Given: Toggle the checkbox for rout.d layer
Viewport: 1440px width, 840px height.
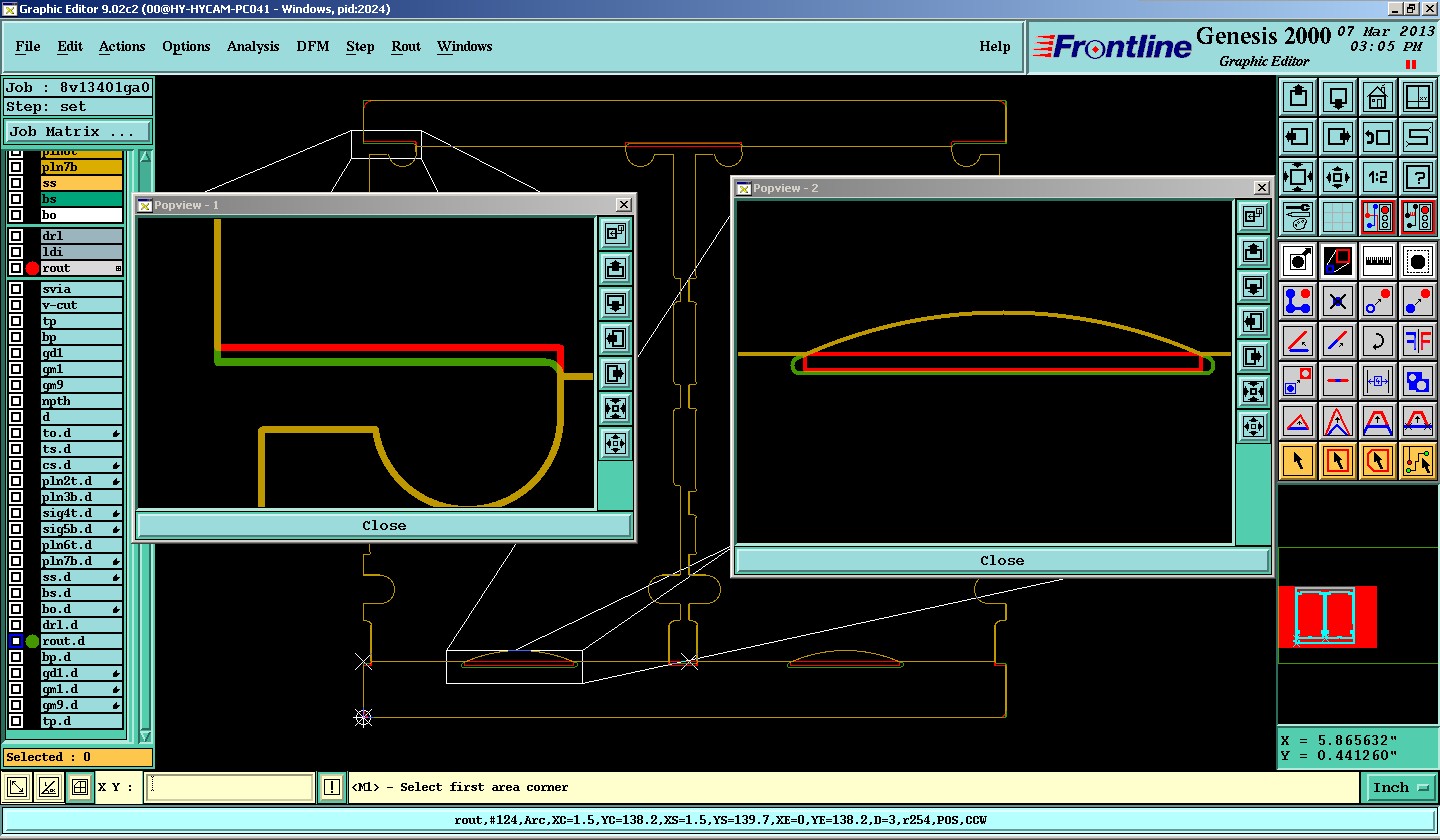Looking at the screenshot, I should 16,641.
